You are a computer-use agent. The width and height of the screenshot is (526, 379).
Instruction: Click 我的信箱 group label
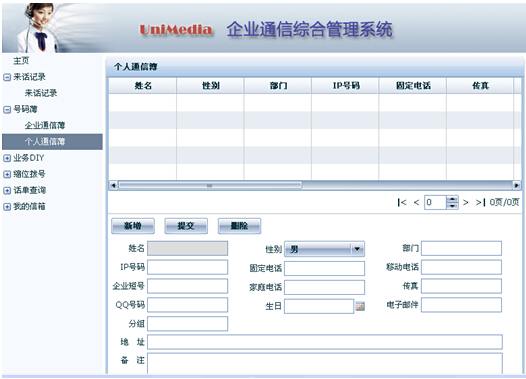coord(29,207)
